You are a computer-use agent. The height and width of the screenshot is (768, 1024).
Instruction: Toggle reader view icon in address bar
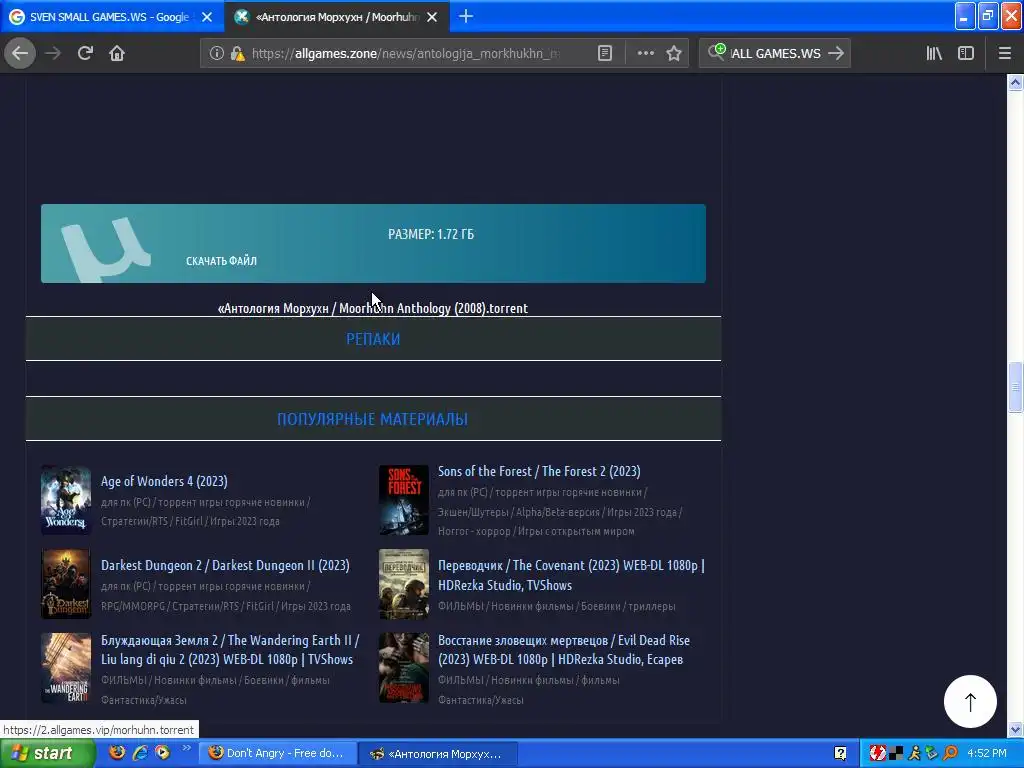[x=605, y=54]
